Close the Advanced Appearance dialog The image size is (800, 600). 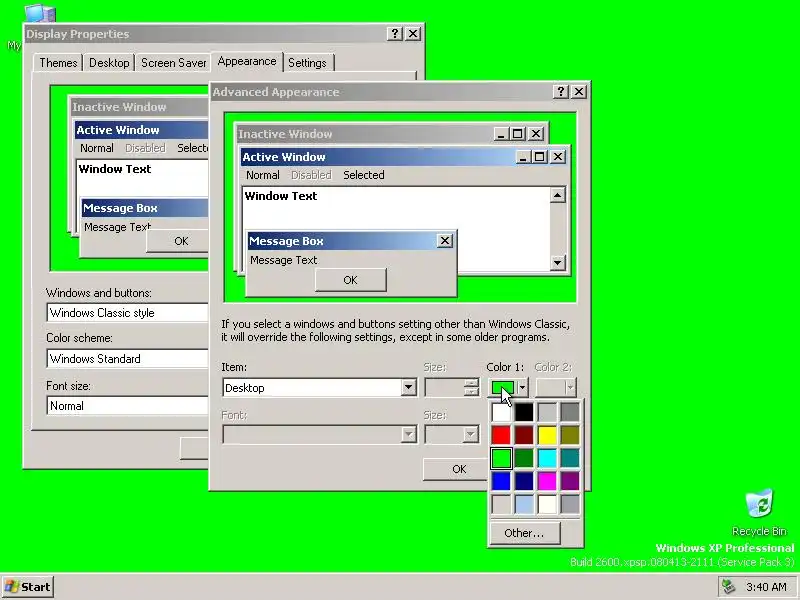(x=579, y=91)
